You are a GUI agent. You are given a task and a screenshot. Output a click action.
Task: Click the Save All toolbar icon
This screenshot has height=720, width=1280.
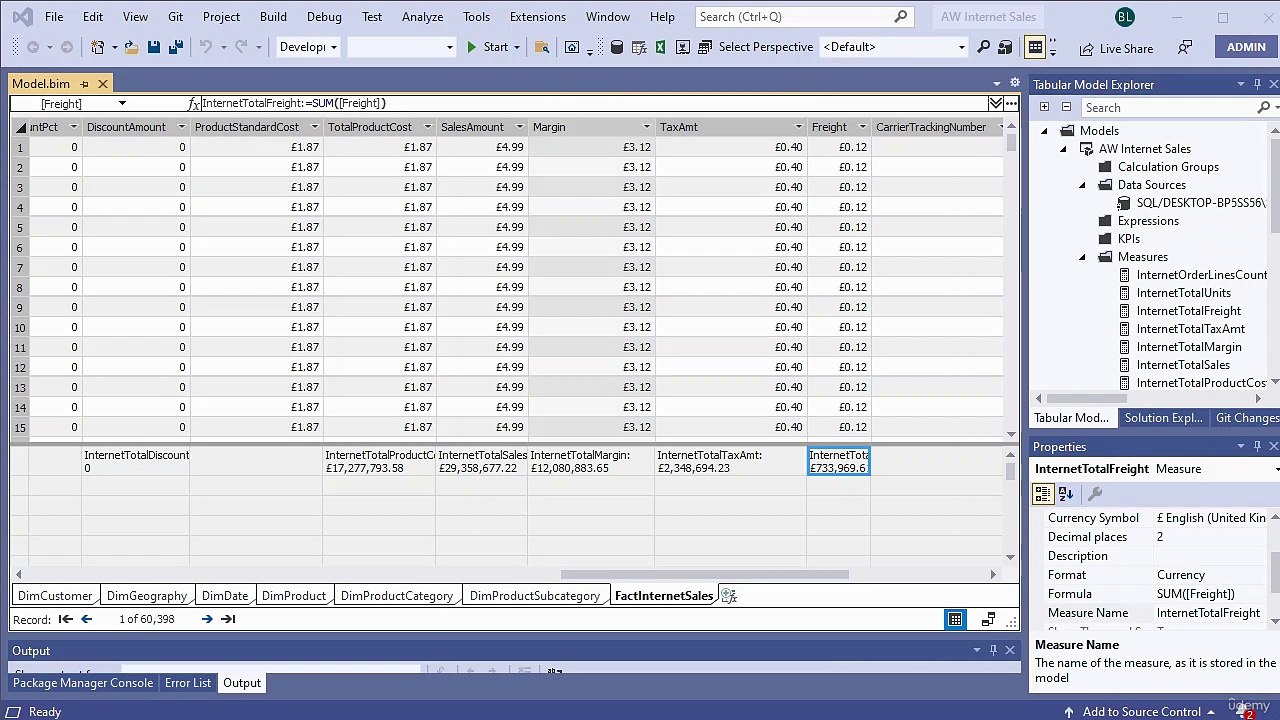coord(175,47)
